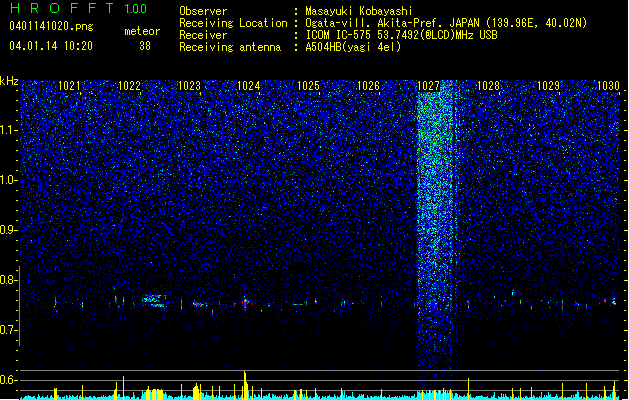Select the filename 0401141020.png
The width and height of the screenshot is (629, 400).
(51, 27)
